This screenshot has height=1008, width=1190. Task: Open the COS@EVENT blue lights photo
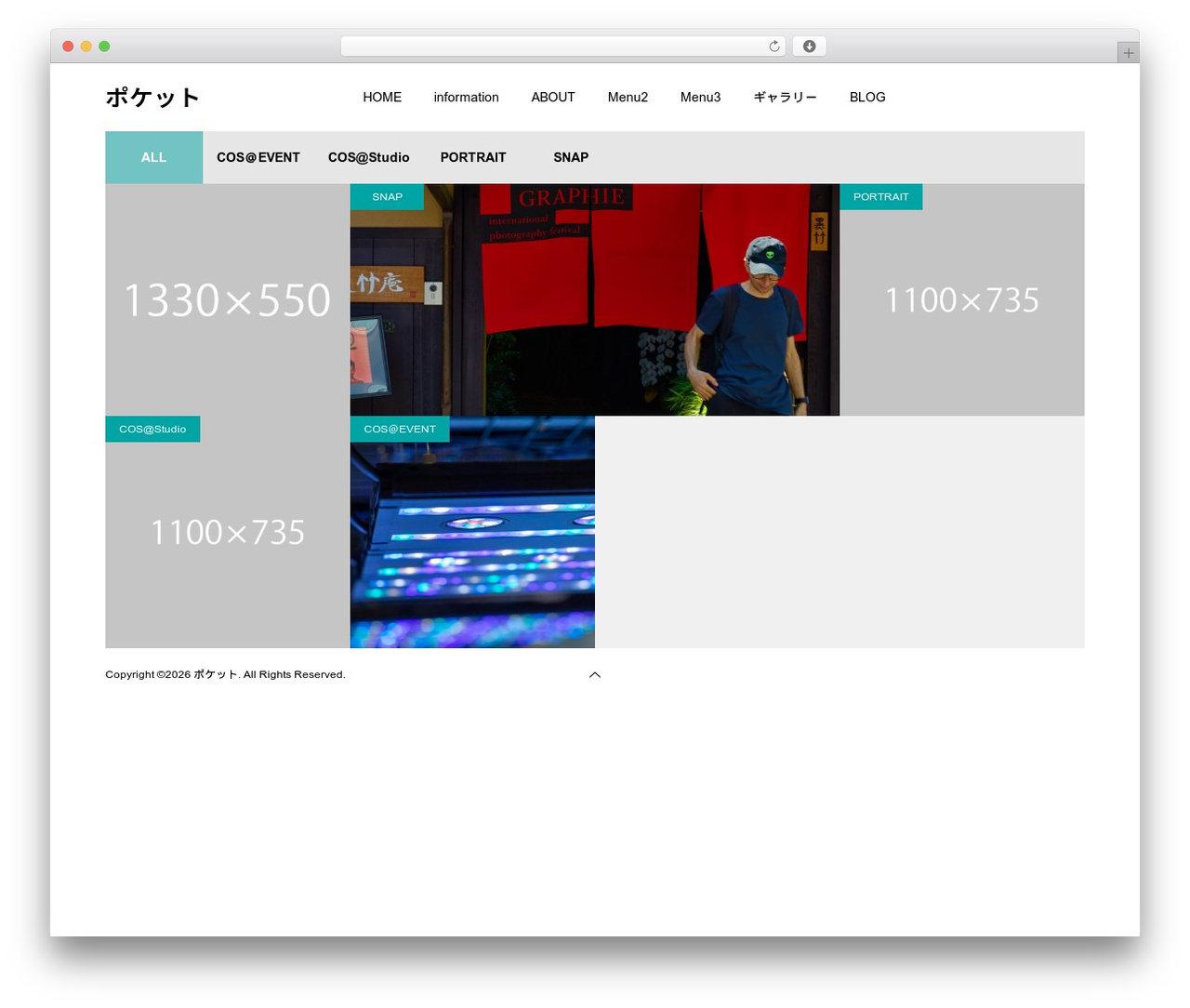click(x=472, y=532)
